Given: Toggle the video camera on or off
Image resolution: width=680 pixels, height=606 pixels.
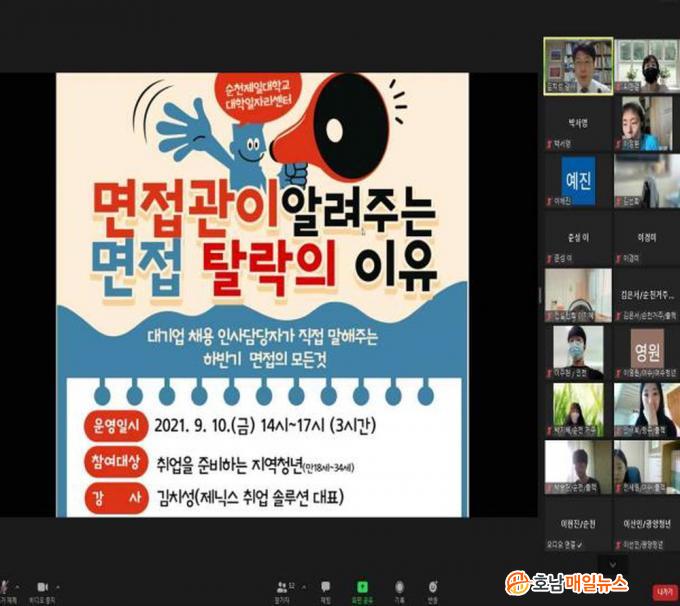Looking at the screenshot, I should [x=42, y=585].
